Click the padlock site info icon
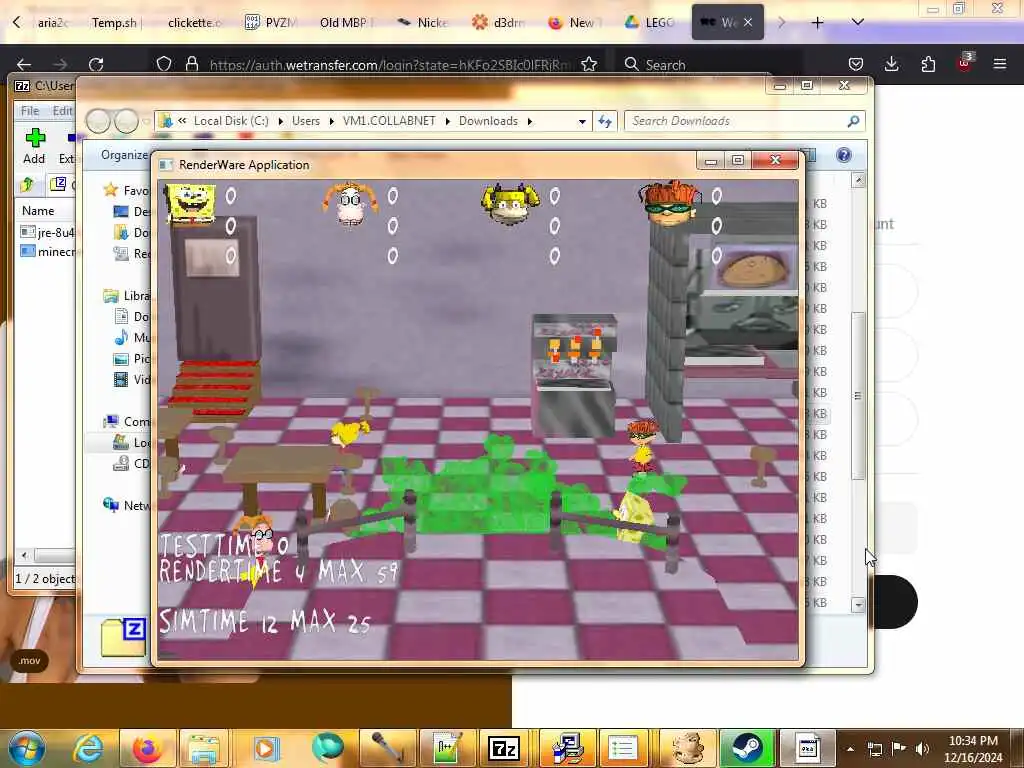The image size is (1024, 768). click(191, 64)
